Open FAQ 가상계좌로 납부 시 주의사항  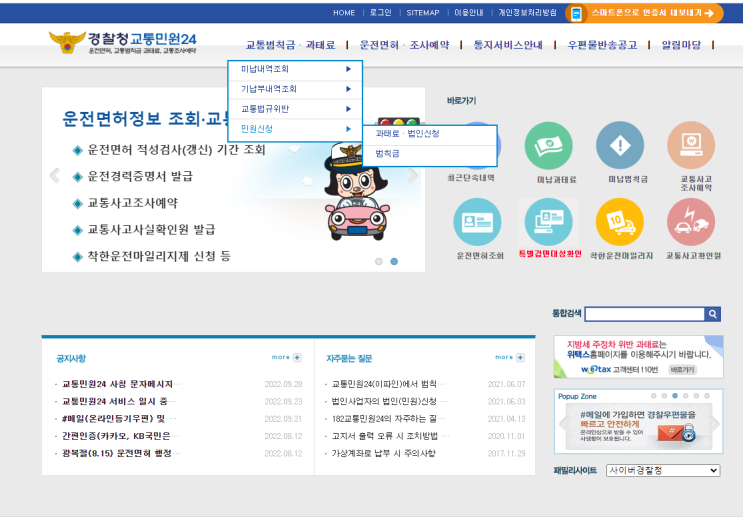click(x=383, y=454)
